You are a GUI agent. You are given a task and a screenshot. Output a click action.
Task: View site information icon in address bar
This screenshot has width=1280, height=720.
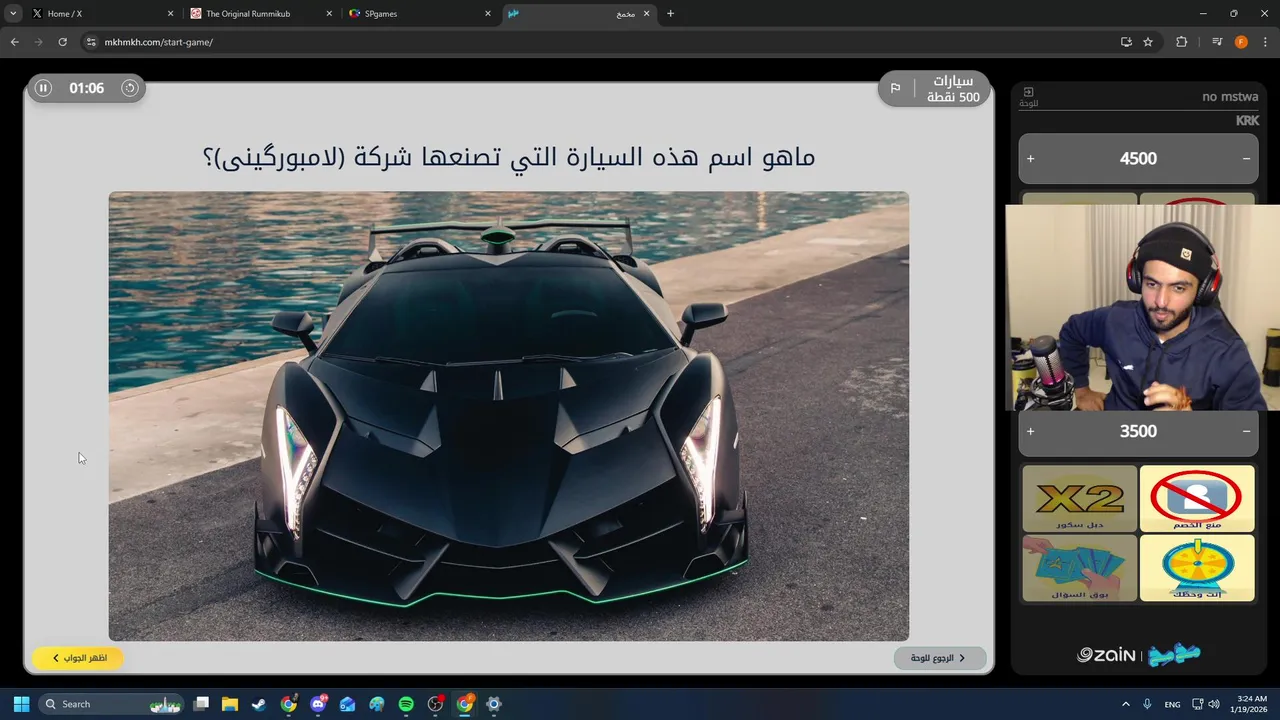tap(91, 42)
